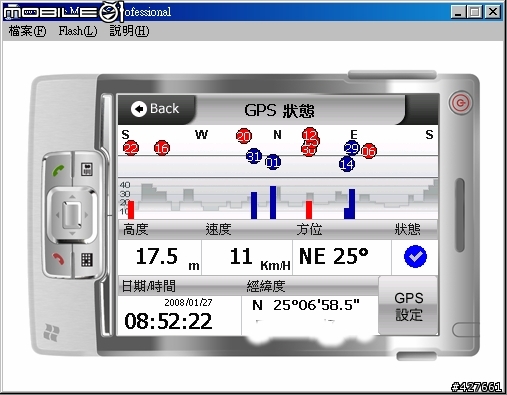Screen dimensions: 507x395
Task: Click the 經緯度 label
Action: (x=266, y=286)
